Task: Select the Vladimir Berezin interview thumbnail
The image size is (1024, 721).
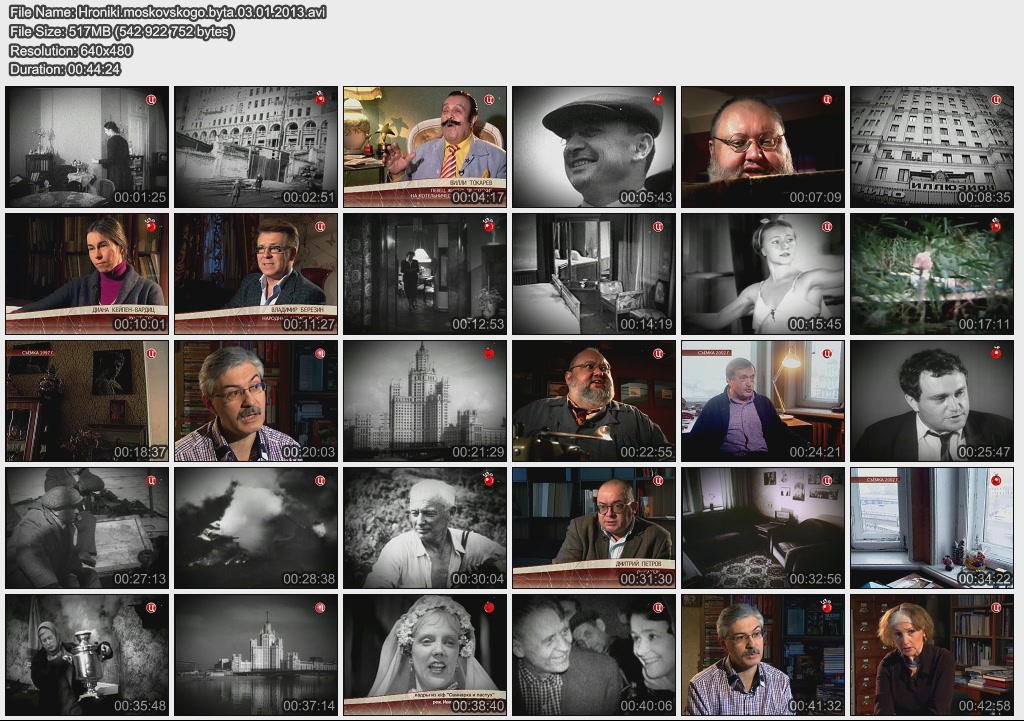Action: pos(256,273)
